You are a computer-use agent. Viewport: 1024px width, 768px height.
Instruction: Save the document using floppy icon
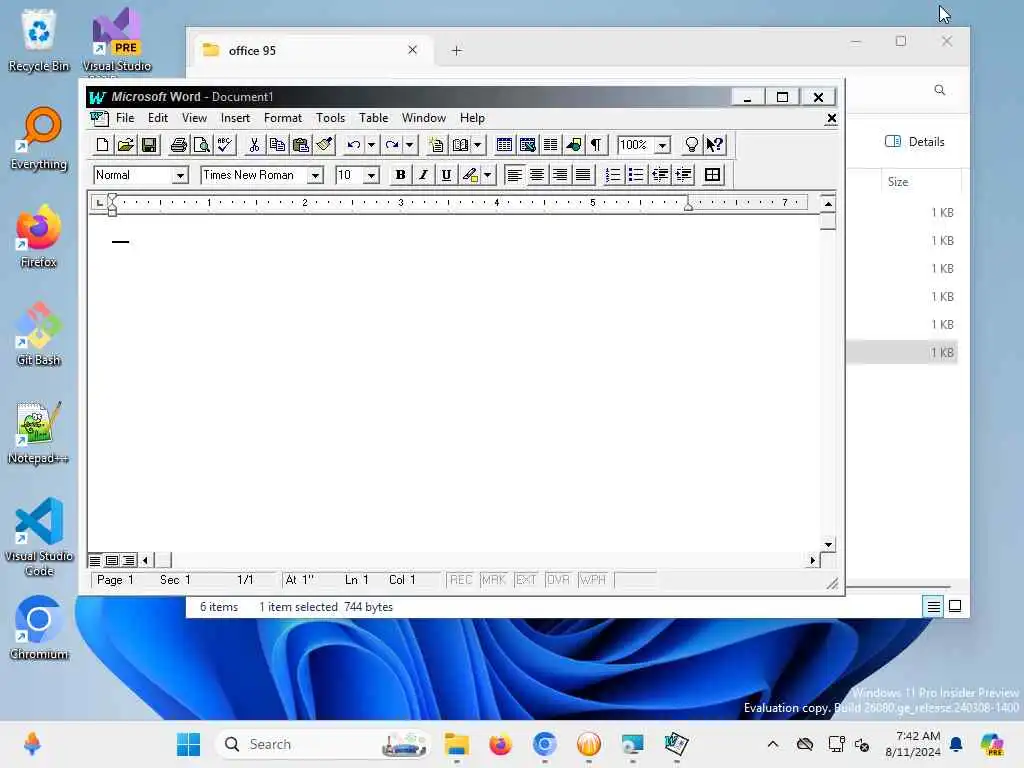pyautogui.click(x=149, y=145)
